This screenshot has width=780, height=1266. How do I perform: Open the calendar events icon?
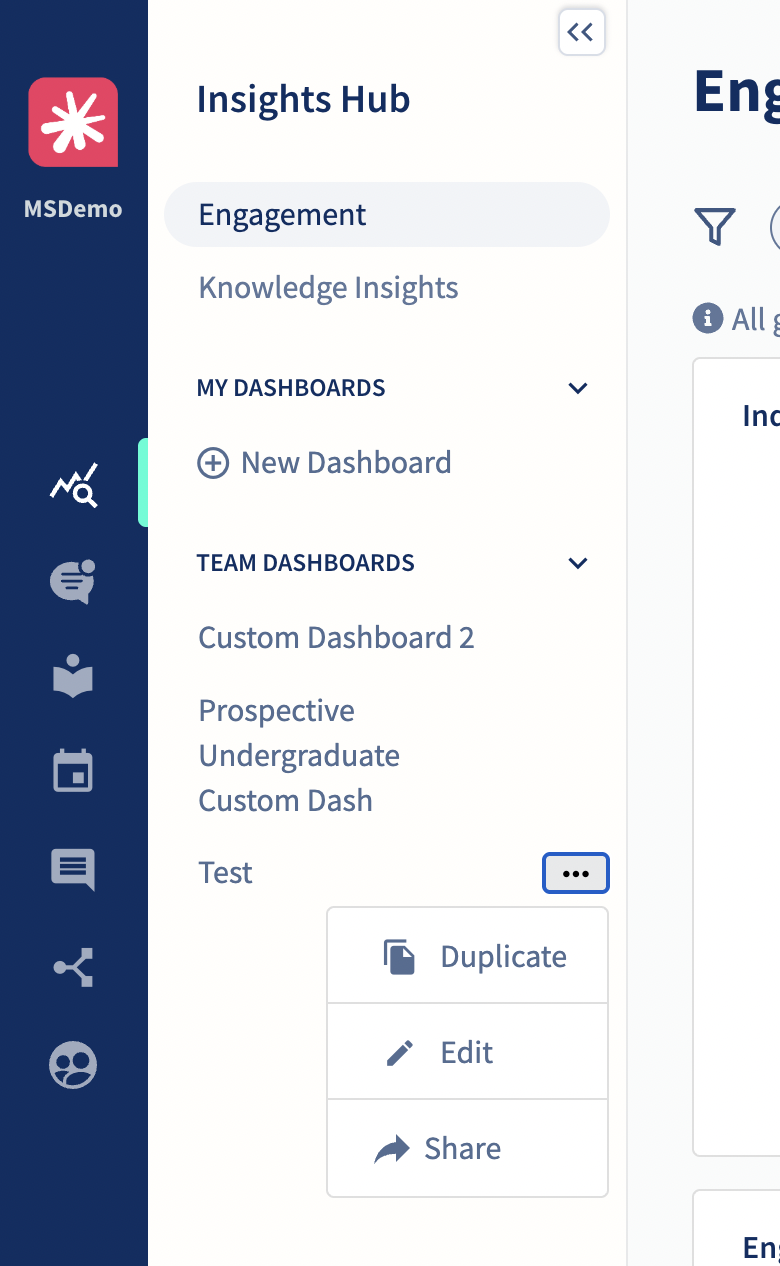coord(73,772)
